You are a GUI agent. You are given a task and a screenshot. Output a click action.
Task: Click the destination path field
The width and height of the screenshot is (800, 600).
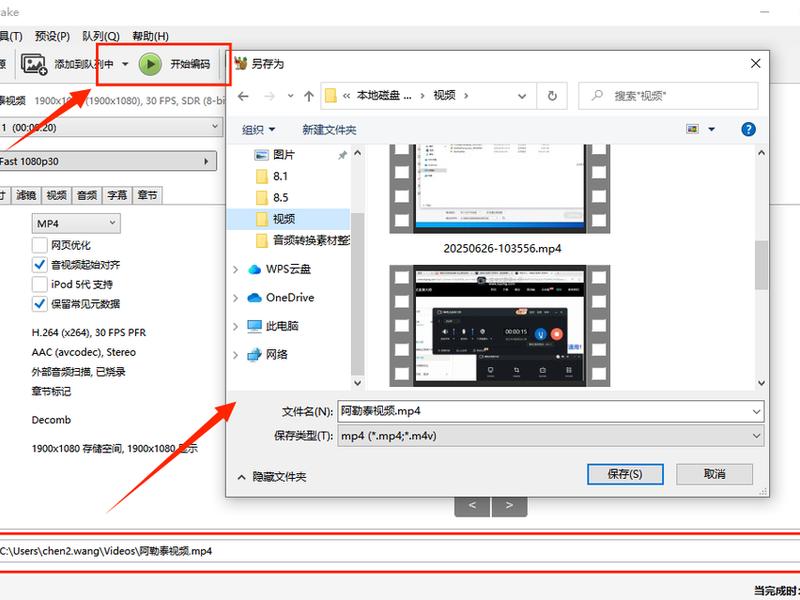(400, 551)
